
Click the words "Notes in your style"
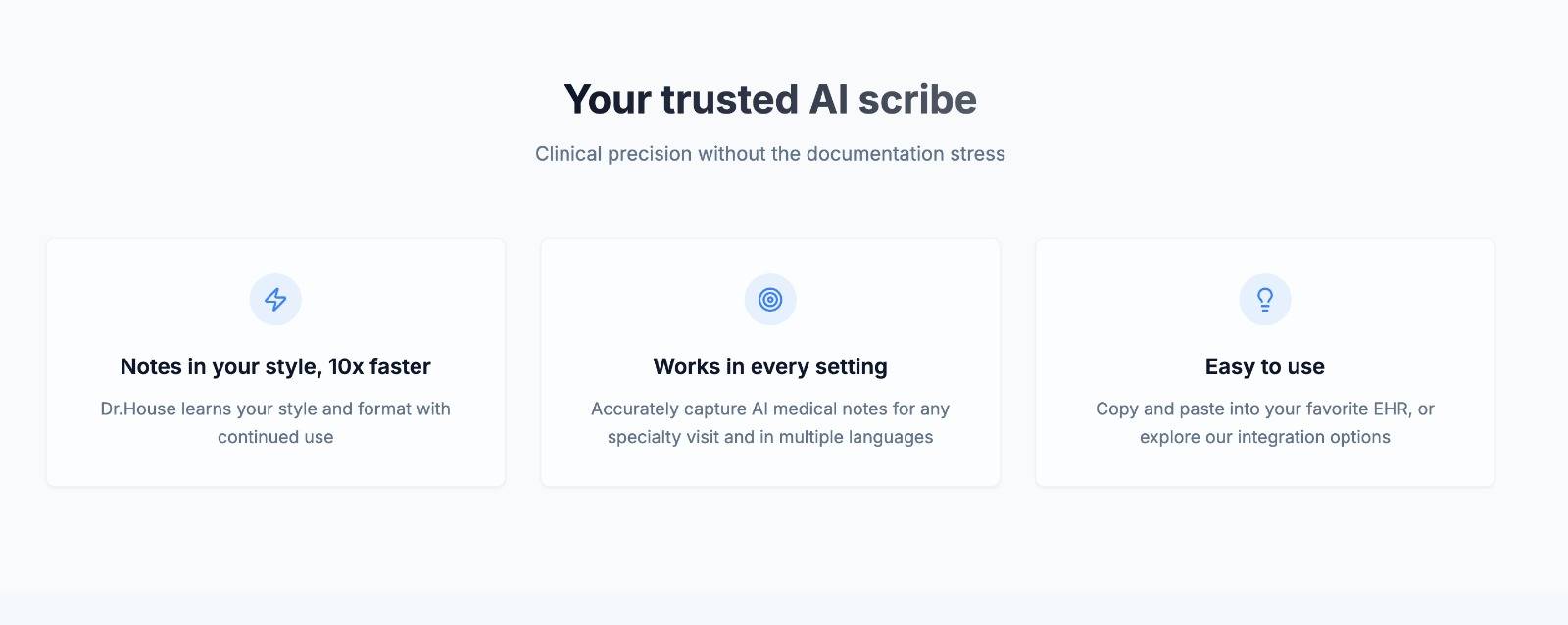tap(220, 366)
